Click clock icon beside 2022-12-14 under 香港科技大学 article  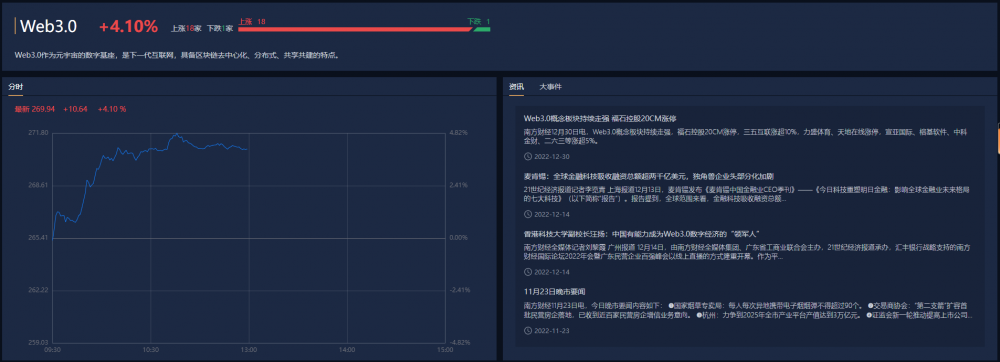point(527,272)
